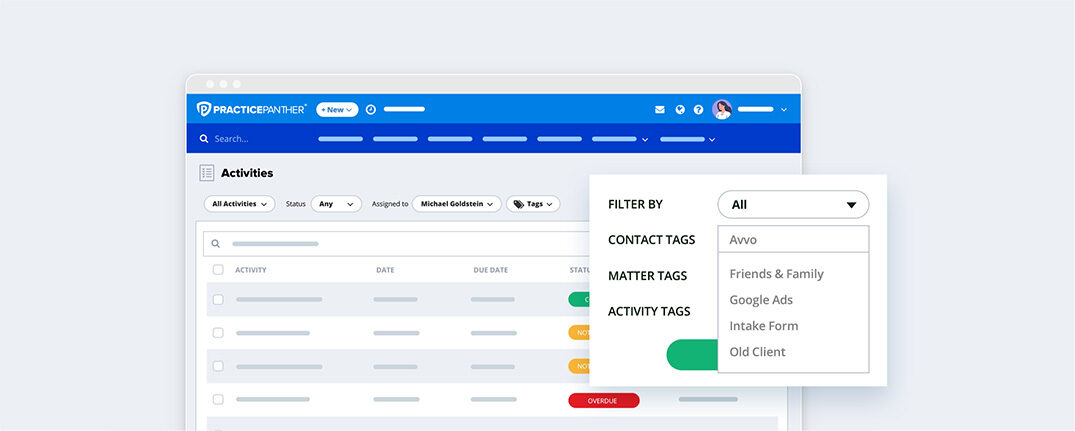Open the help question mark icon
Viewport: 1075px width, 431px height.
tap(699, 110)
